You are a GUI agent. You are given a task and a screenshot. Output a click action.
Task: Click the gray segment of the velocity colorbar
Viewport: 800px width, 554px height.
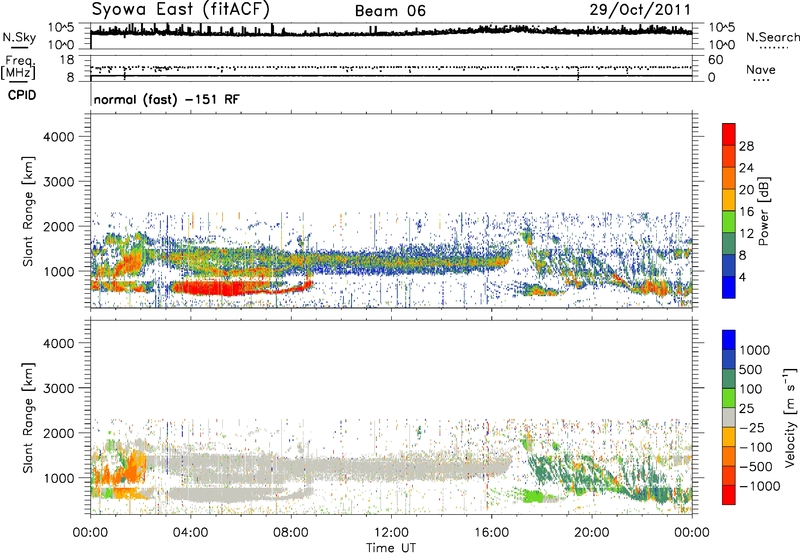point(729,417)
